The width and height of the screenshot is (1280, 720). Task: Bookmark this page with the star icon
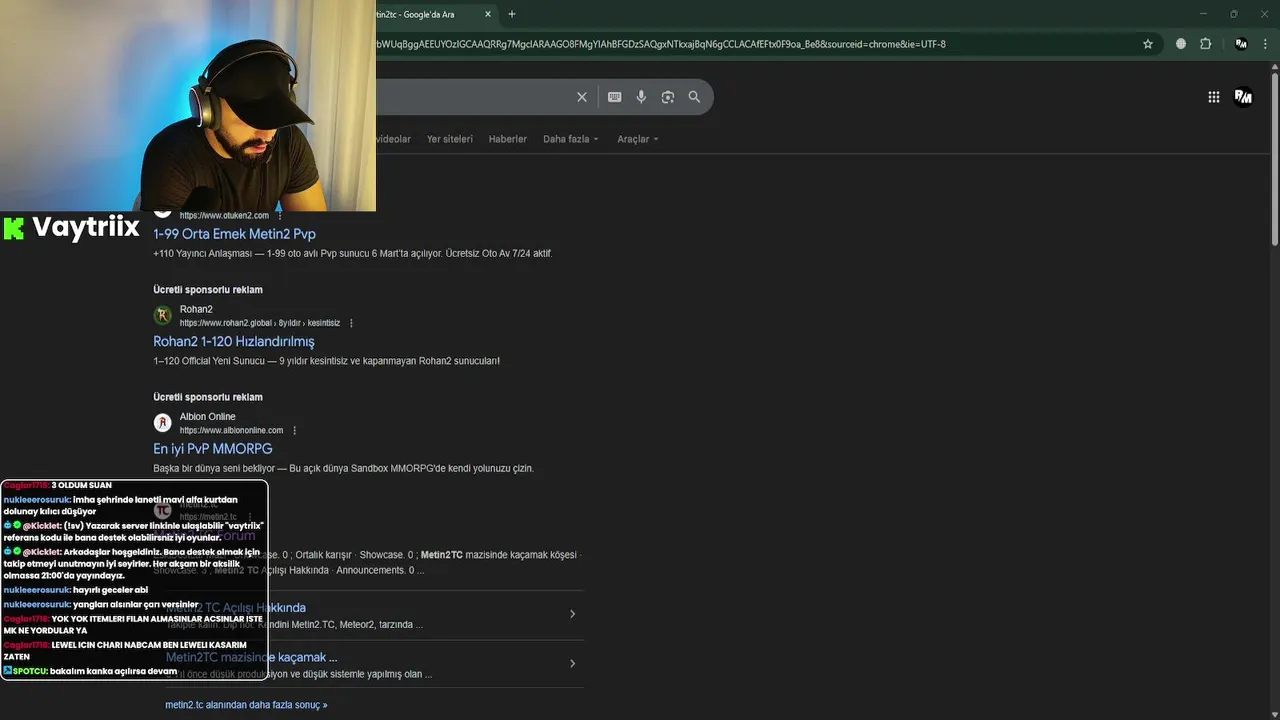click(1148, 44)
